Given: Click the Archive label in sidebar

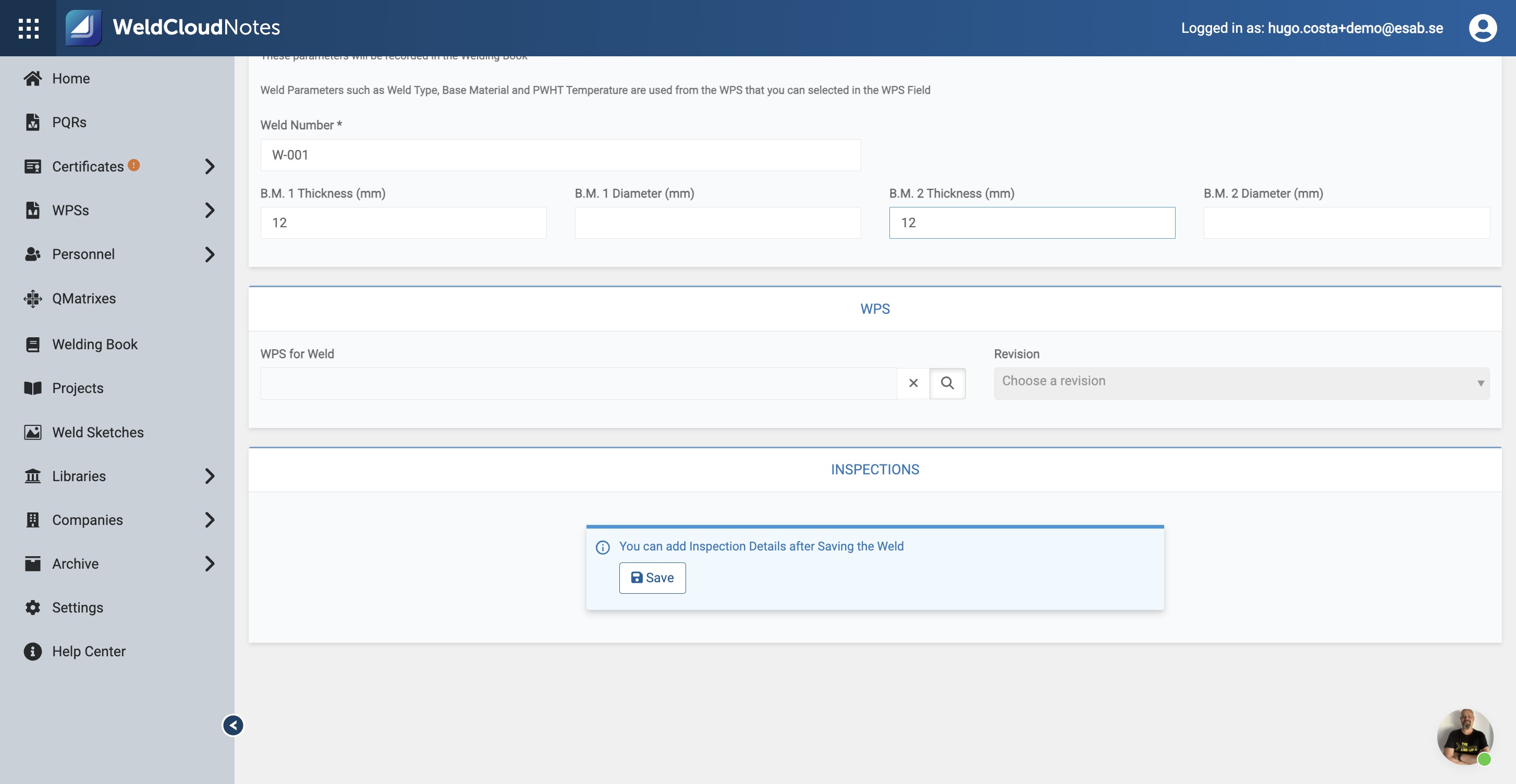Looking at the screenshot, I should coord(75,563).
